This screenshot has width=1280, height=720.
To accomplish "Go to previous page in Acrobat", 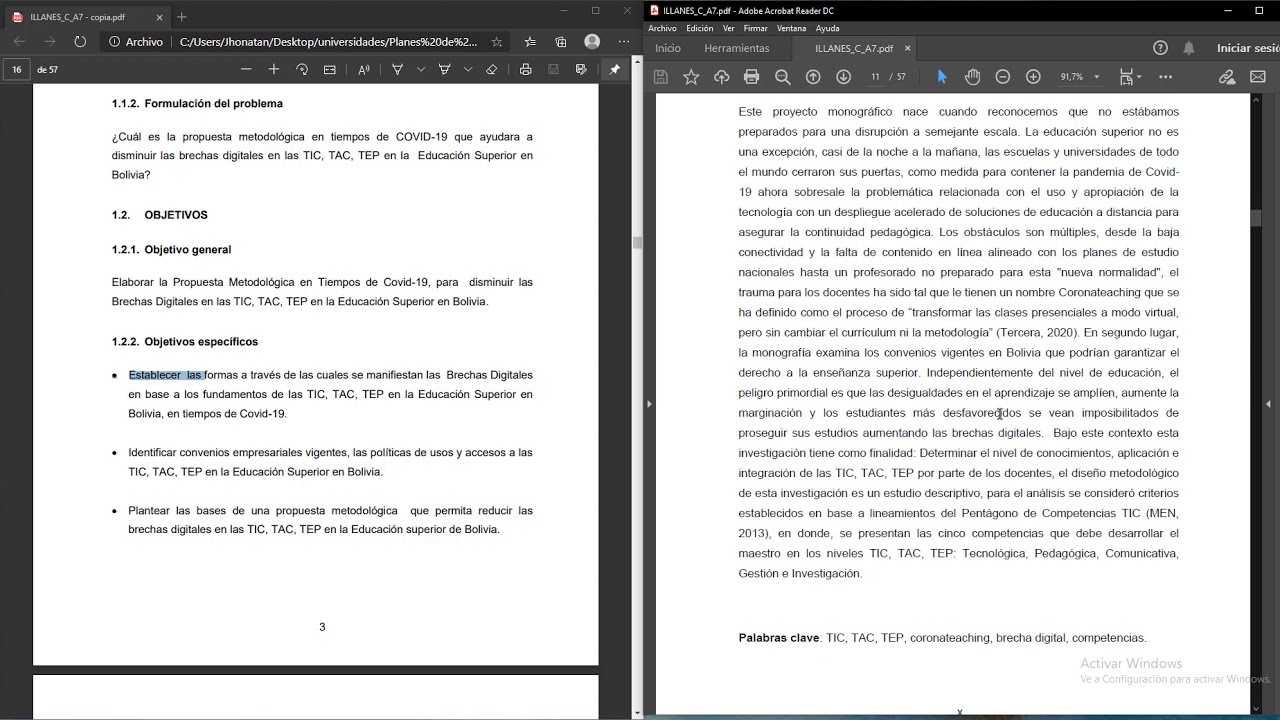I will coord(813,77).
